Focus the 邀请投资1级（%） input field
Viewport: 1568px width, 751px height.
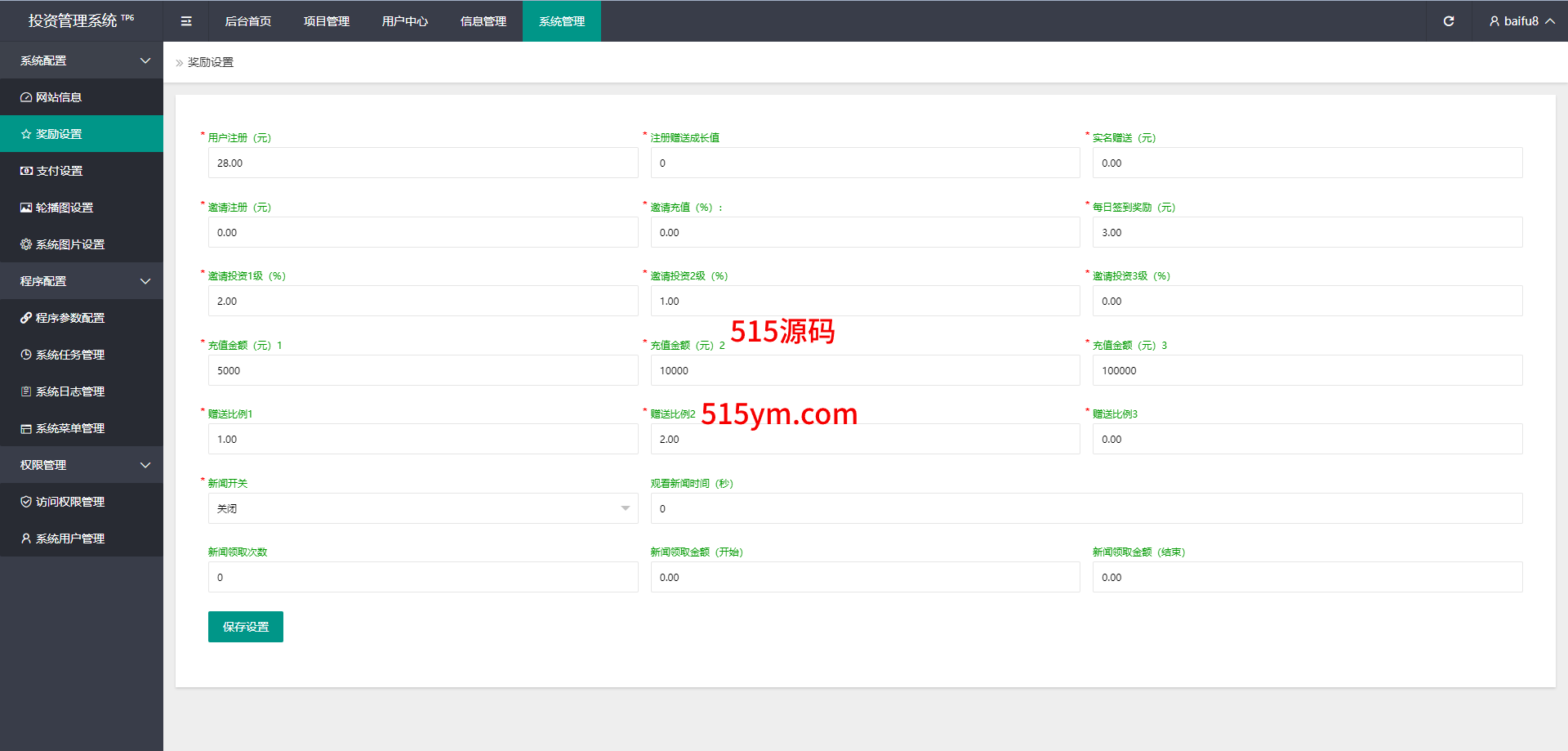[x=423, y=301]
